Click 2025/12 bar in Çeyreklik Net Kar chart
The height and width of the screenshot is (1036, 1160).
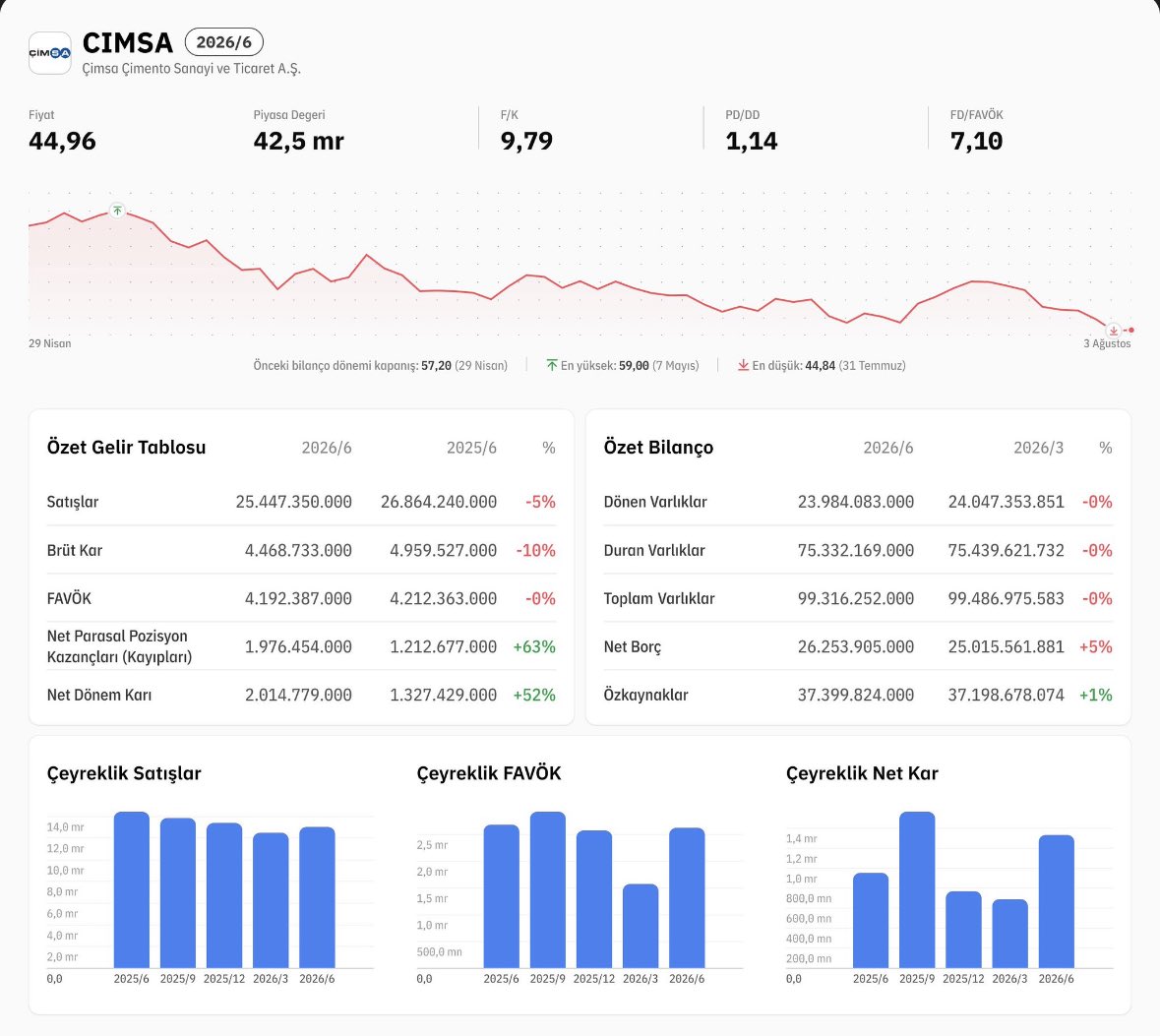[x=964, y=930]
